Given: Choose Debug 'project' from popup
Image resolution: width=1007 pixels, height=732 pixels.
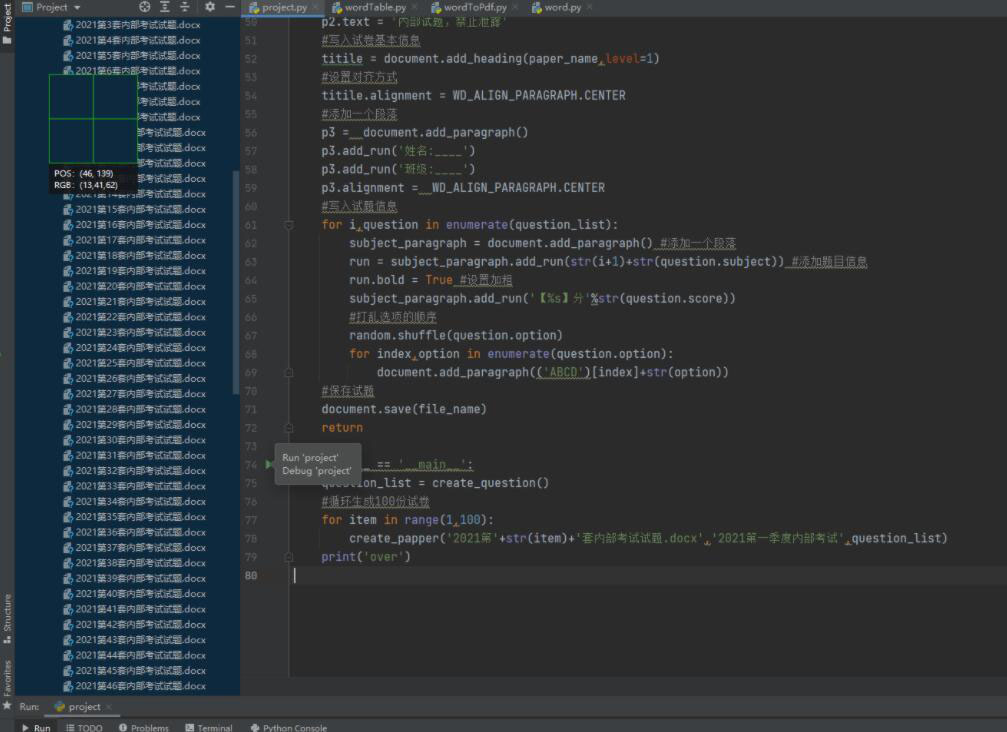Looking at the screenshot, I should pos(316,471).
